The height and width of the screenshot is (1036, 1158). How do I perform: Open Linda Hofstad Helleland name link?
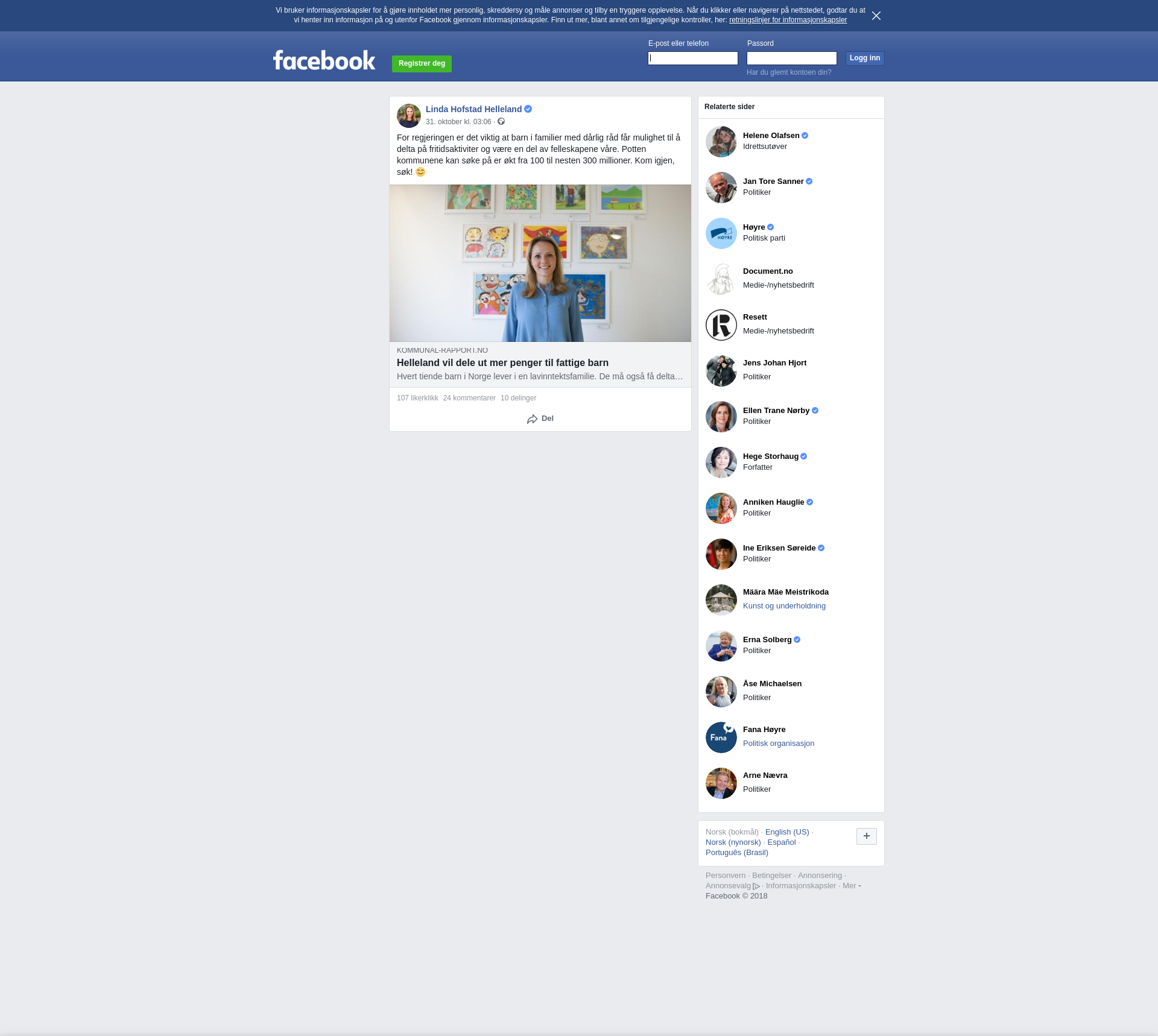pos(473,109)
